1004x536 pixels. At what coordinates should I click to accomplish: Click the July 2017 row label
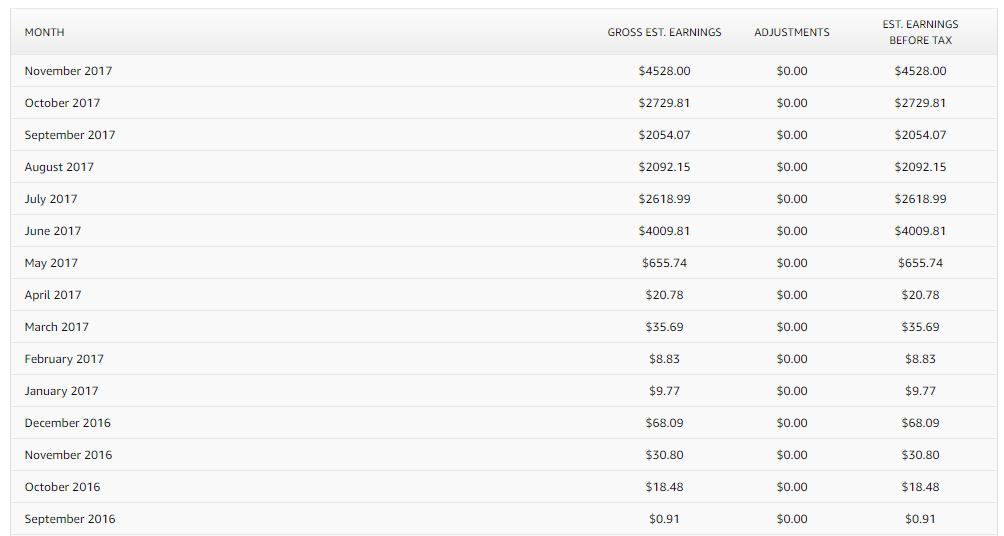click(51, 199)
